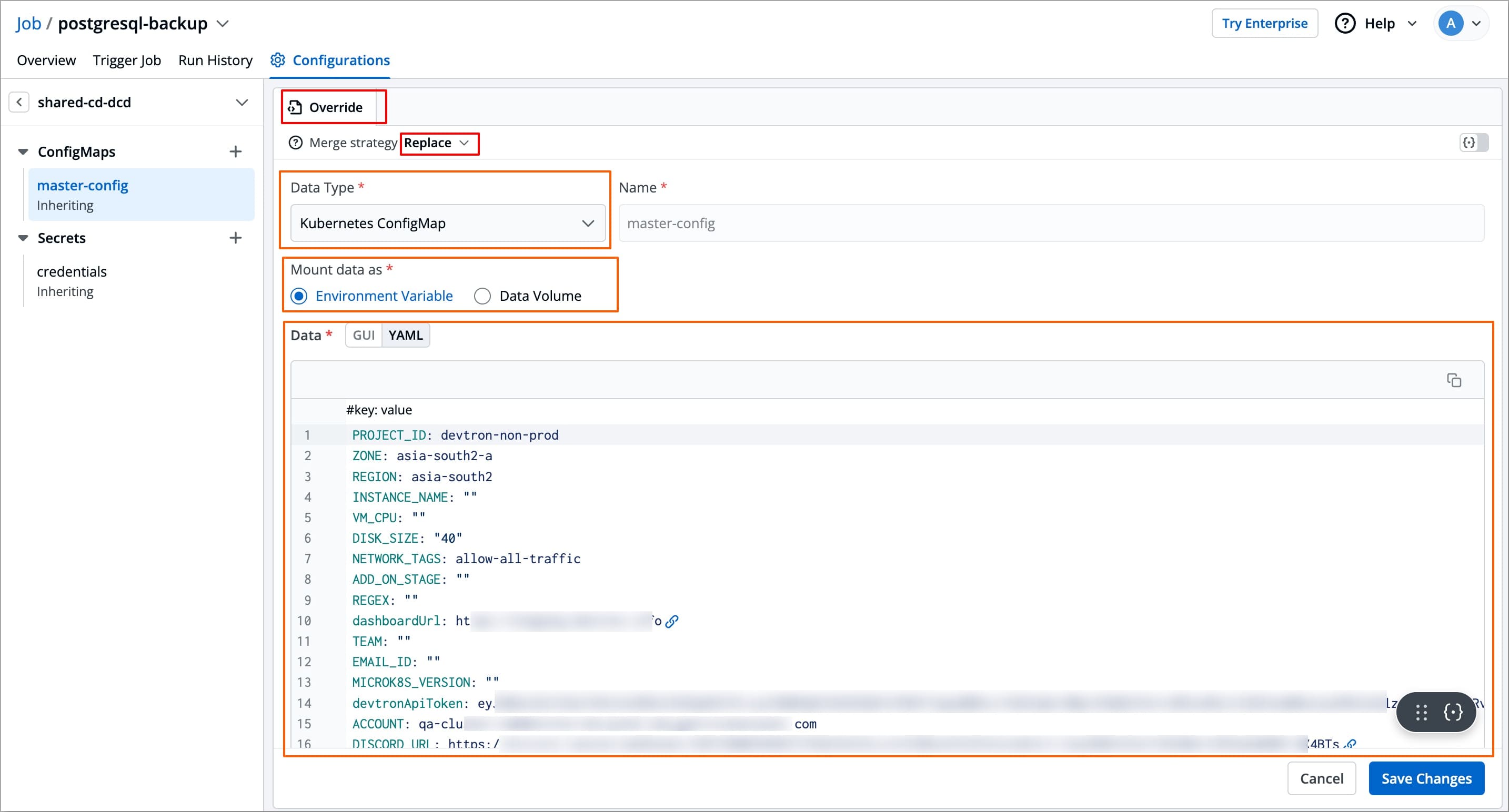Screen dimensions: 1509x812
Task: Click the Save Changes button
Action: click(x=1426, y=778)
